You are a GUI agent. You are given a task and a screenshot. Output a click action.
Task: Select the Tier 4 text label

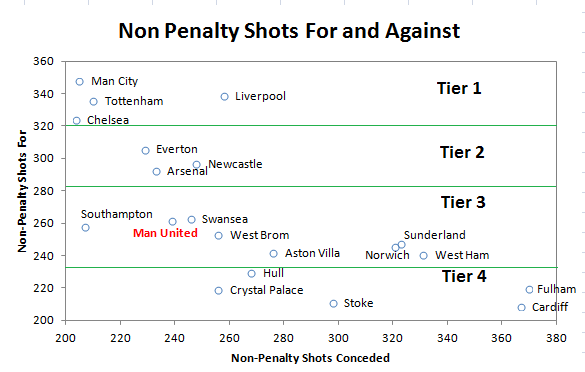[x=464, y=276]
